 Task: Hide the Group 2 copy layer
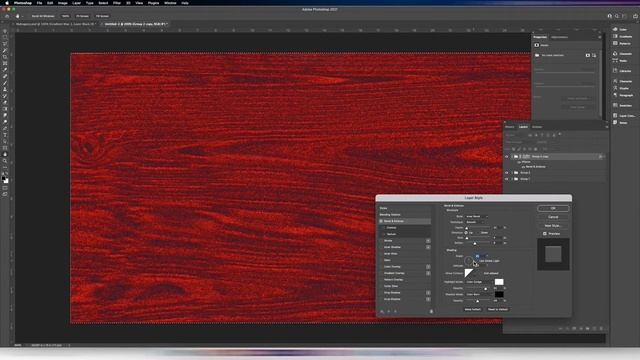(x=507, y=156)
